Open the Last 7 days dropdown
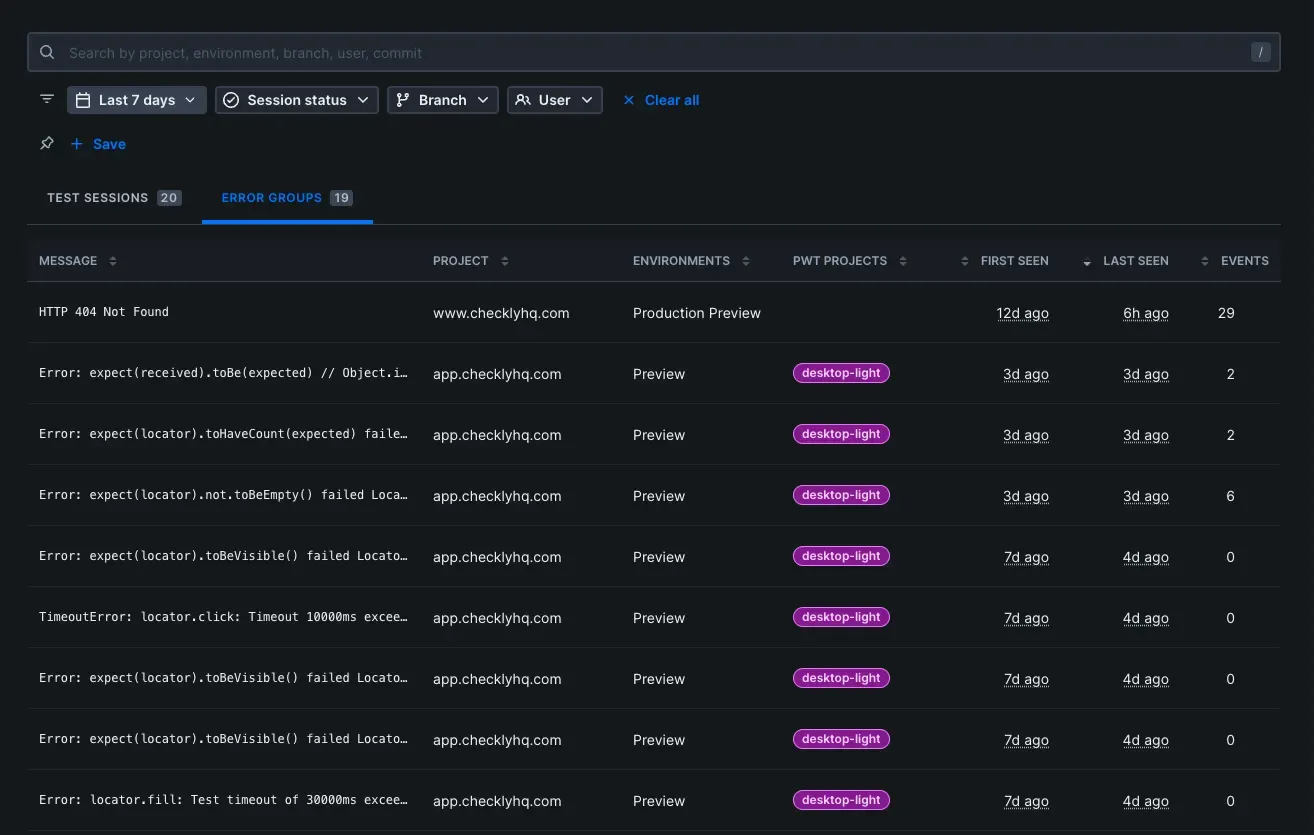This screenshot has height=835, width=1314. pyautogui.click(x=137, y=100)
